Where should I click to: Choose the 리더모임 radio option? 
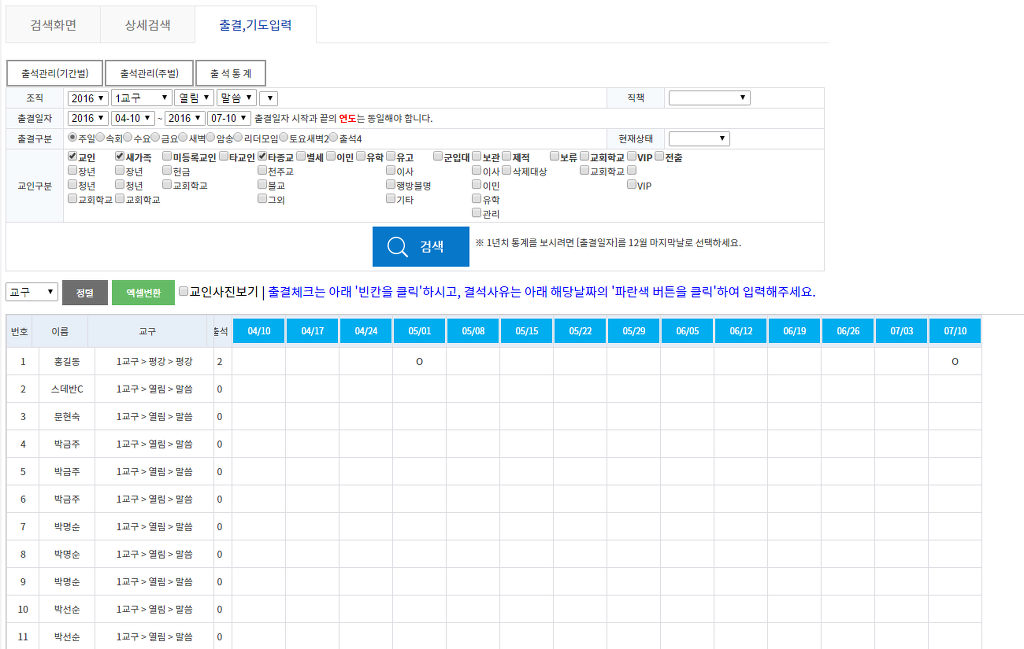pyautogui.click(x=238, y=138)
